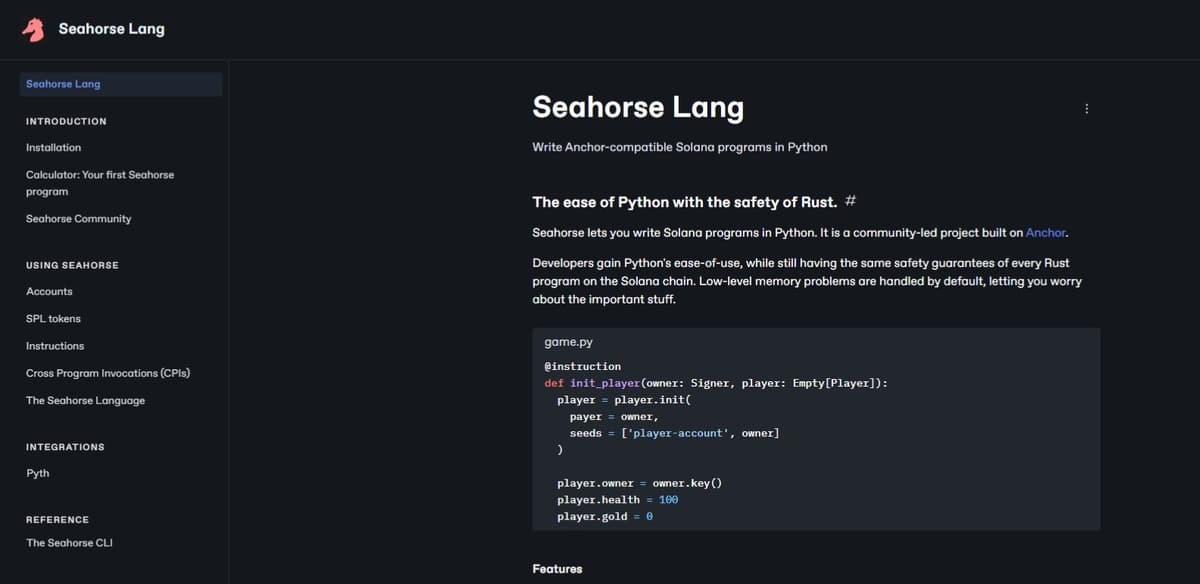Click the heading anchor hash symbol
This screenshot has width=1200, height=584.
click(850, 201)
